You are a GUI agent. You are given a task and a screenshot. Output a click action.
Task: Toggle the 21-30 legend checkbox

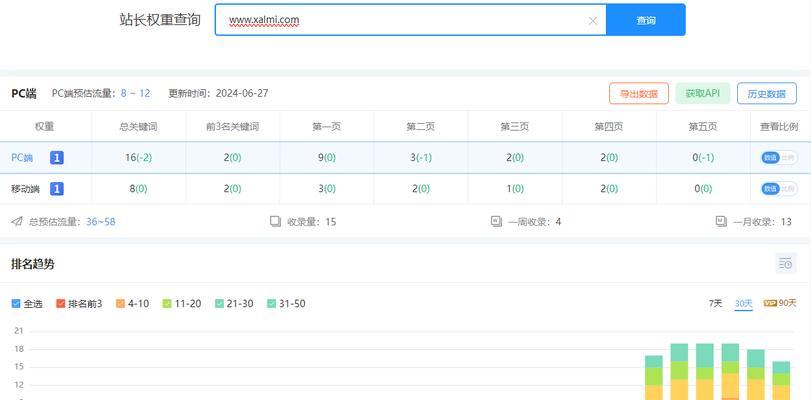pos(219,303)
